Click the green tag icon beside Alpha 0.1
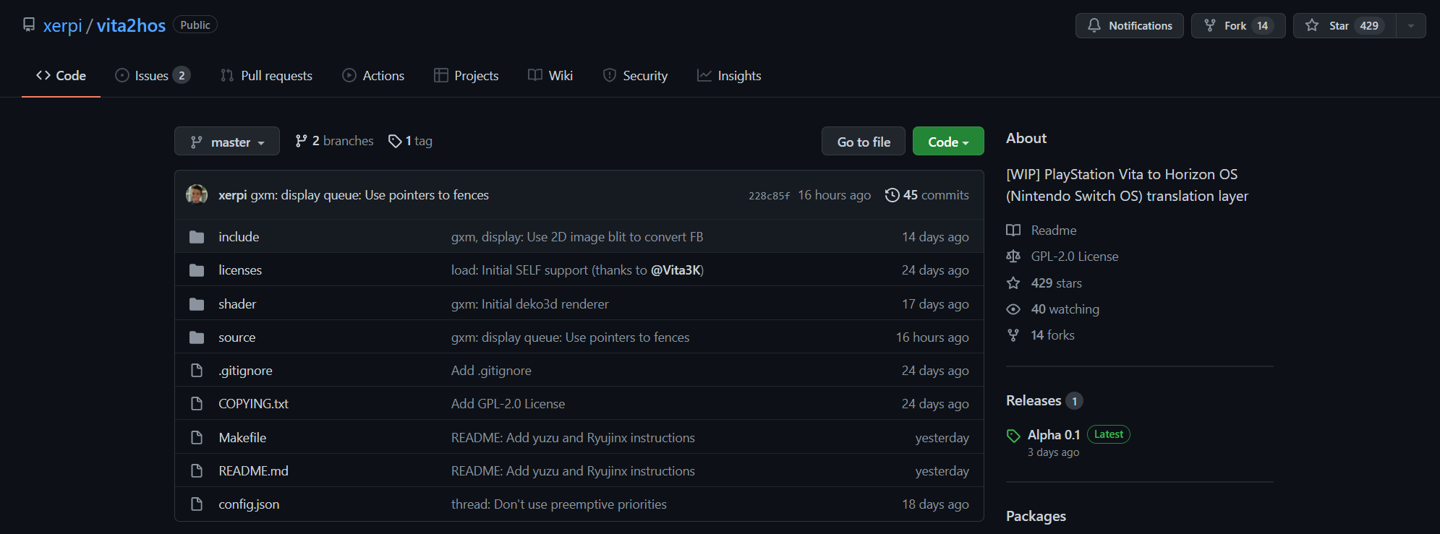Viewport: 1440px width, 534px height. click(x=1013, y=436)
